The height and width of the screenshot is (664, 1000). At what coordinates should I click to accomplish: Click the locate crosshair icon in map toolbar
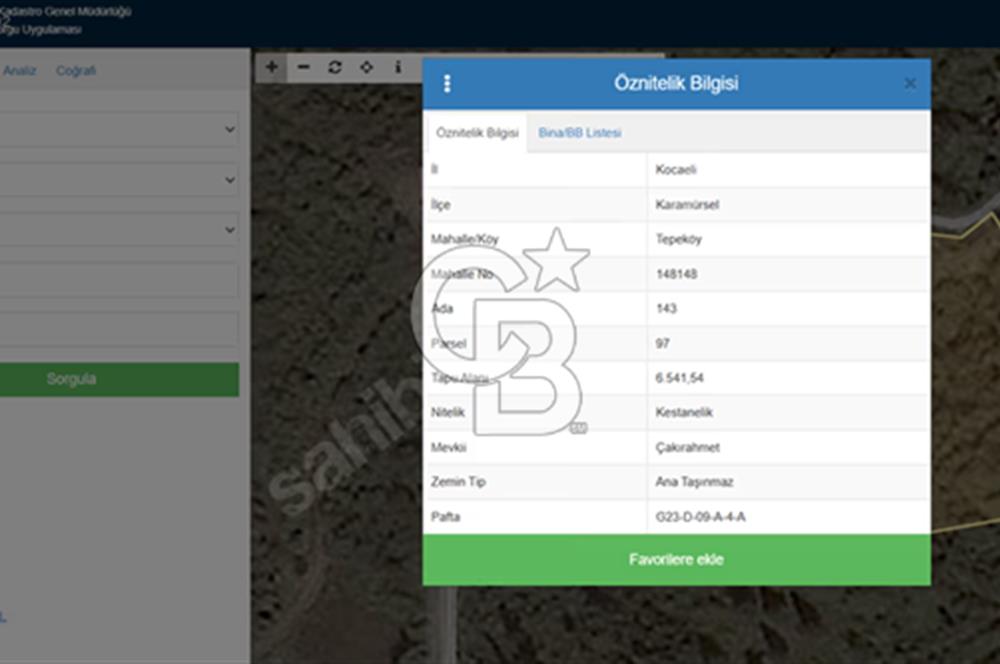366,67
